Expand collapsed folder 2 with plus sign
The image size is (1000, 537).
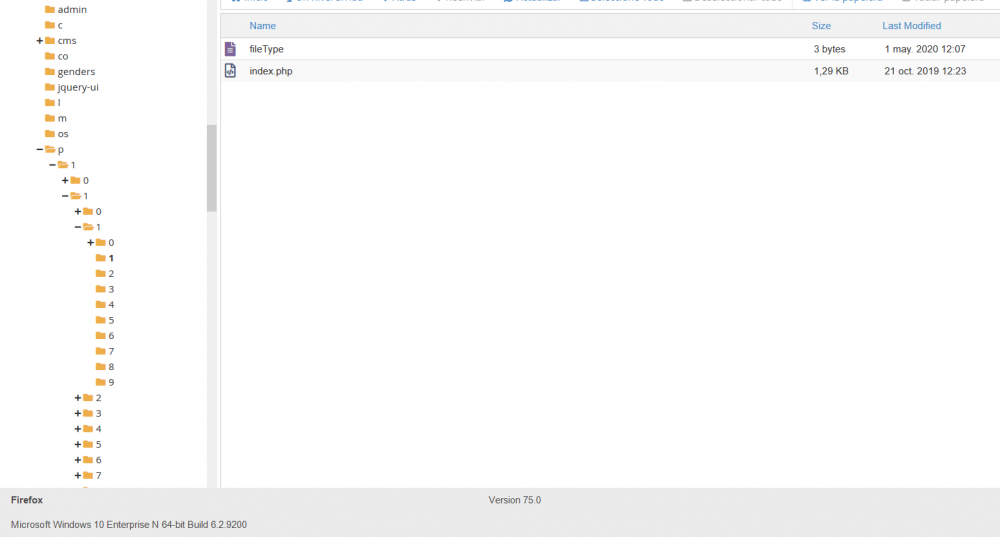point(78,398)
